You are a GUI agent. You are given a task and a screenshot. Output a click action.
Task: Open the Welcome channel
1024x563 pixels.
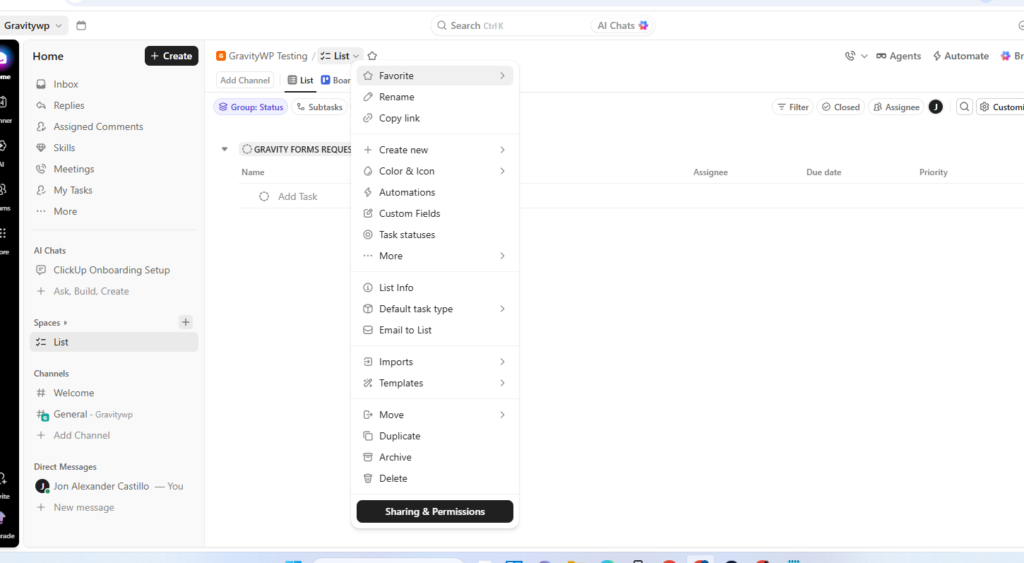coord(114,393)
